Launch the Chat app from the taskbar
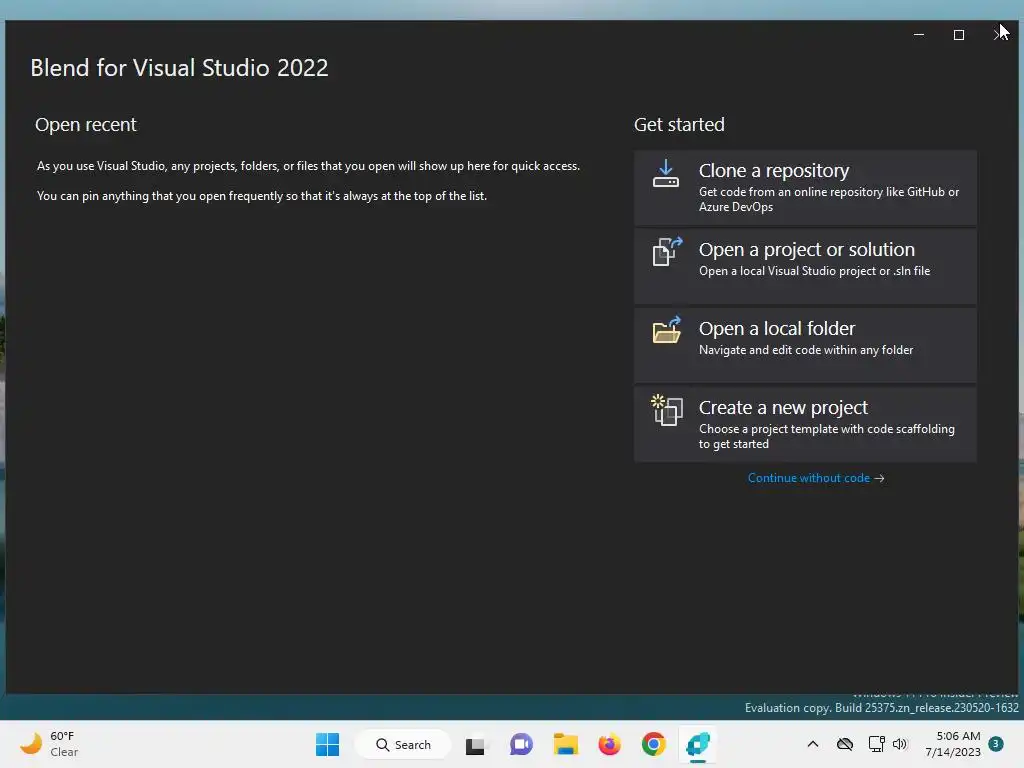Screen dimensions: 1024x768 (x=521, y=744)
